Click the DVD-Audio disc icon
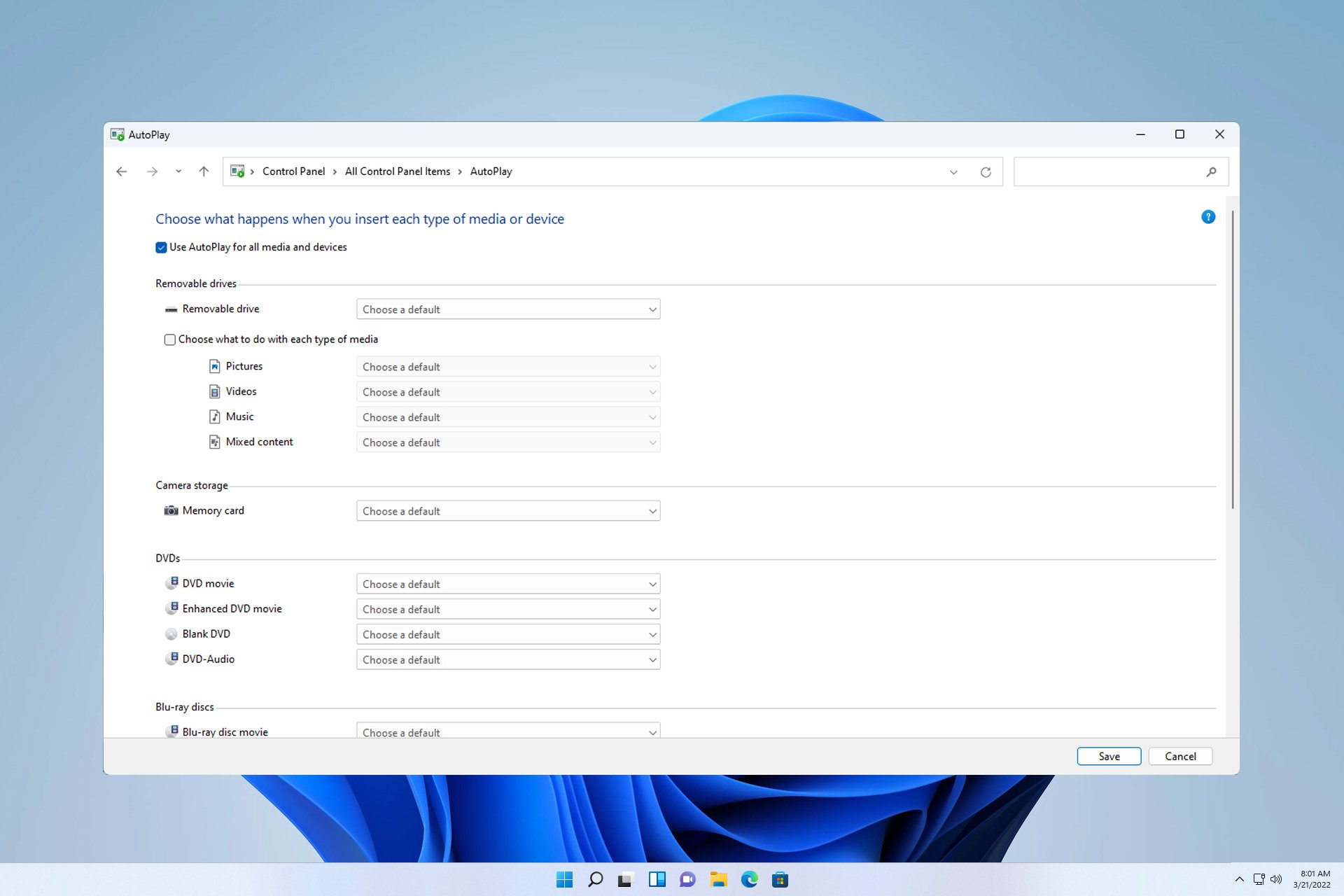1344x896 pixels. [x=171, y=659]
